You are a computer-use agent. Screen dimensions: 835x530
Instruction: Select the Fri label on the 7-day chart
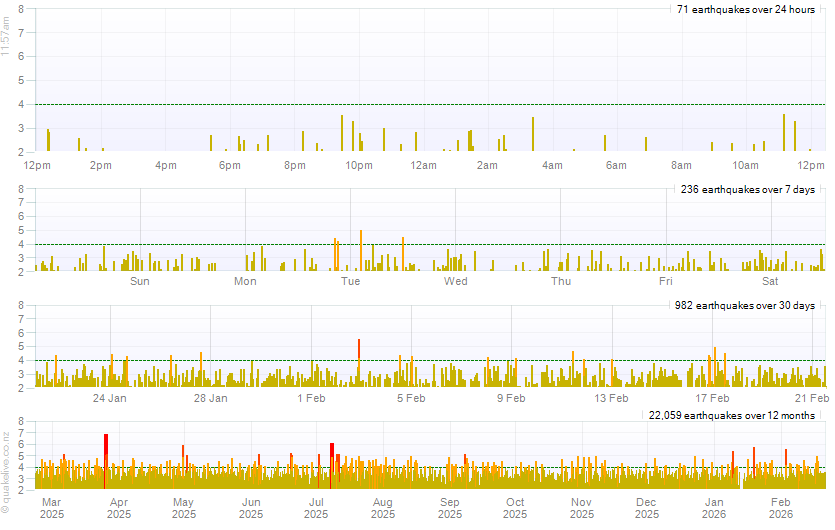[x=666, y=282]
